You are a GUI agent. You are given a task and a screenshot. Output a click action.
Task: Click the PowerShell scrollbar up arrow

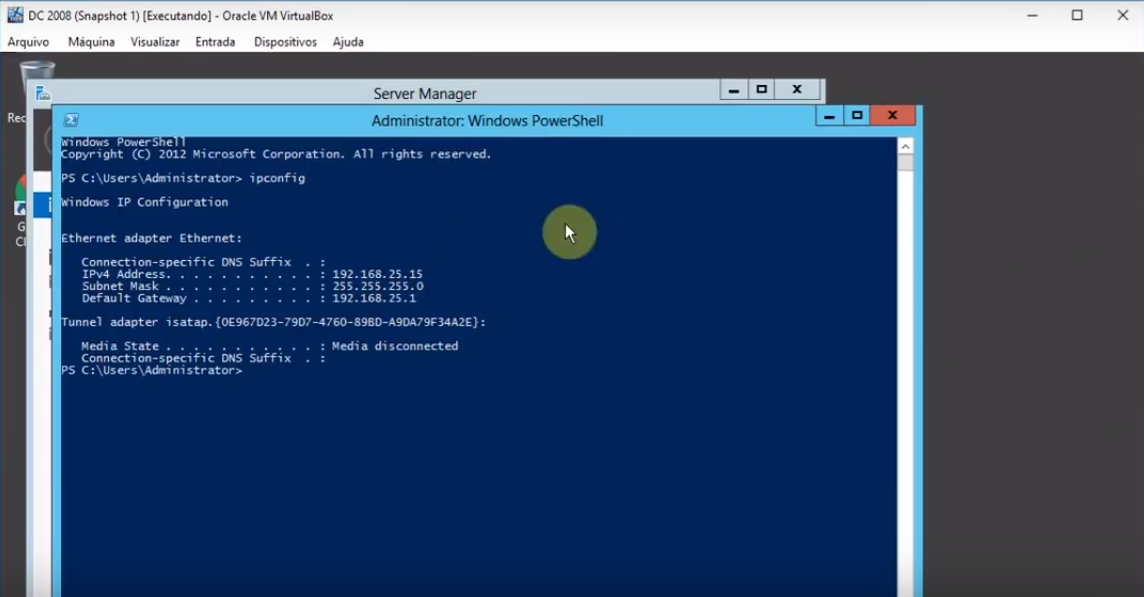tap(905, 146)
